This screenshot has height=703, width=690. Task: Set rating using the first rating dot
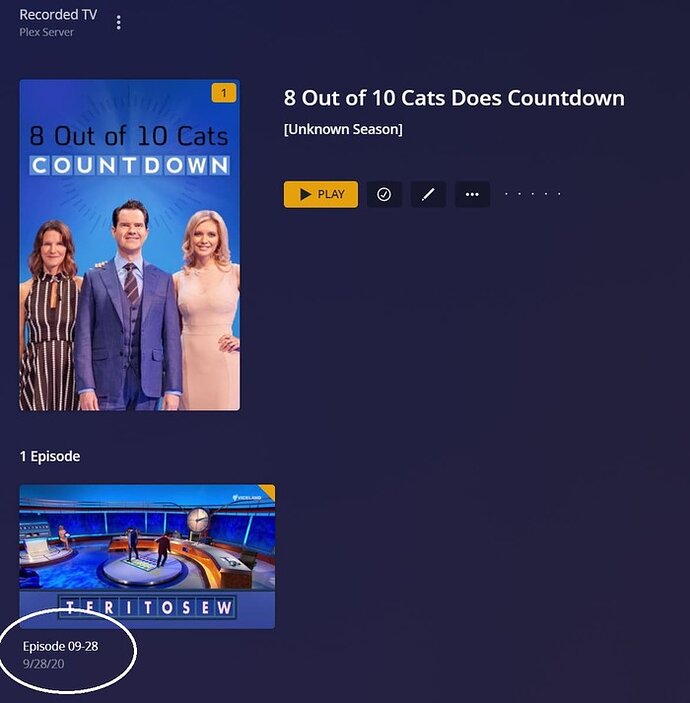[507, 194]
